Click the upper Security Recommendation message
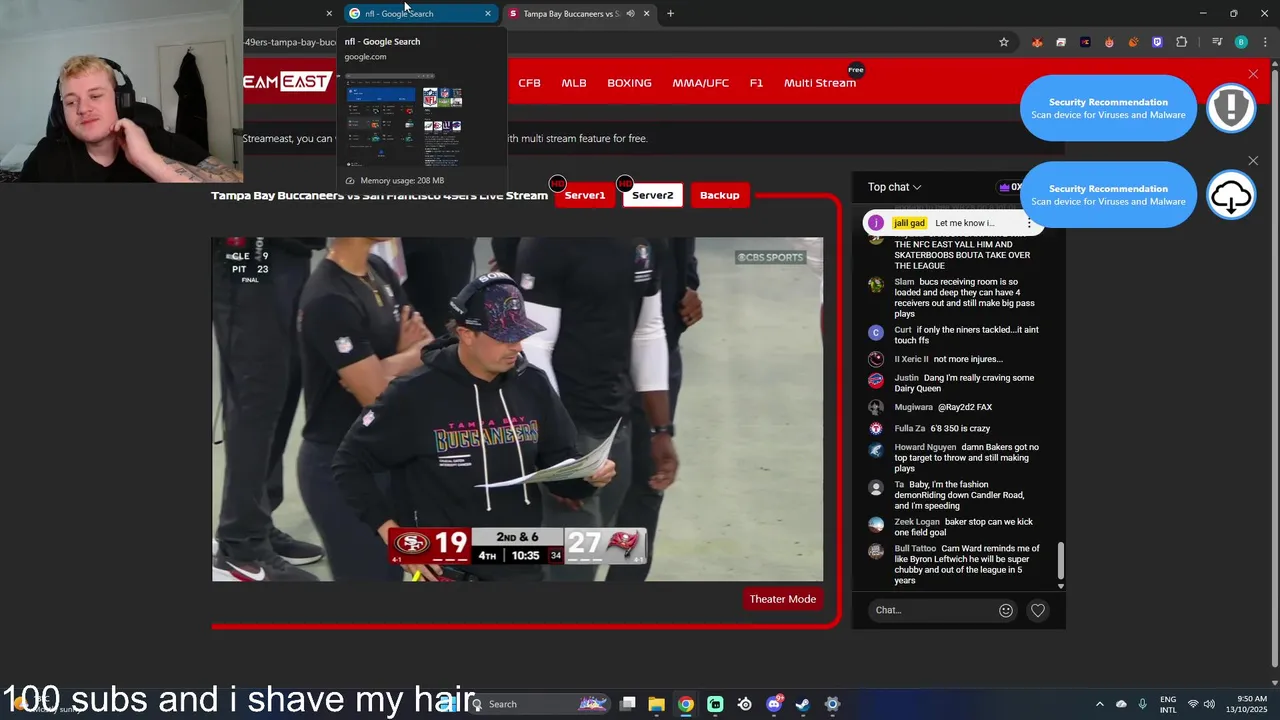This screenshot has width=1280, height=720. pyautogui.click(x=1108, y=108)
